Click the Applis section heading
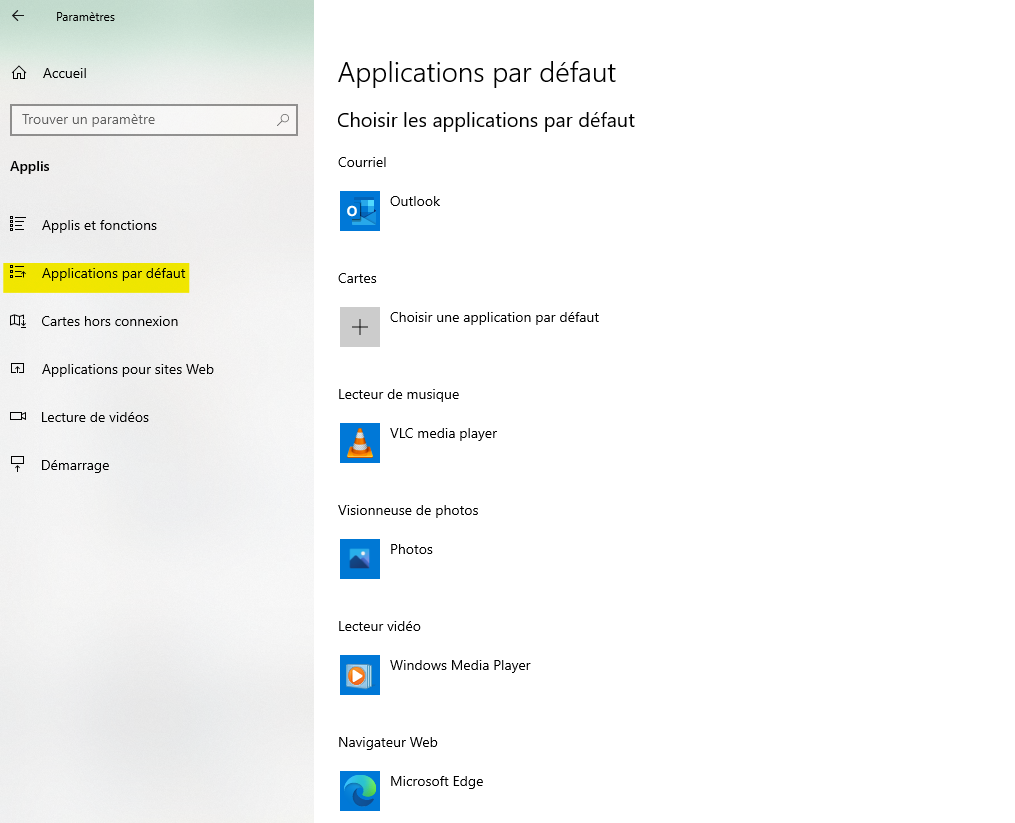 (30, 166)
